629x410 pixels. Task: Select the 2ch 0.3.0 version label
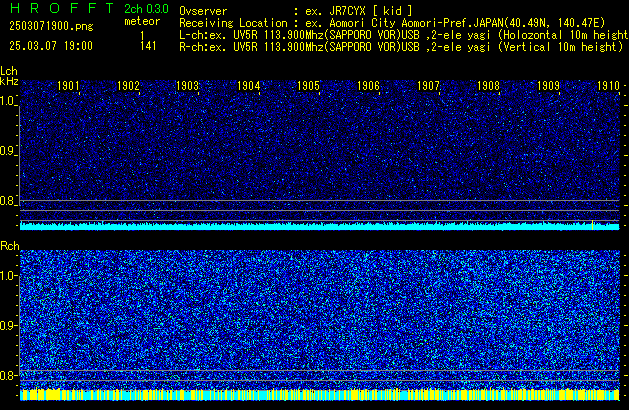146,9
